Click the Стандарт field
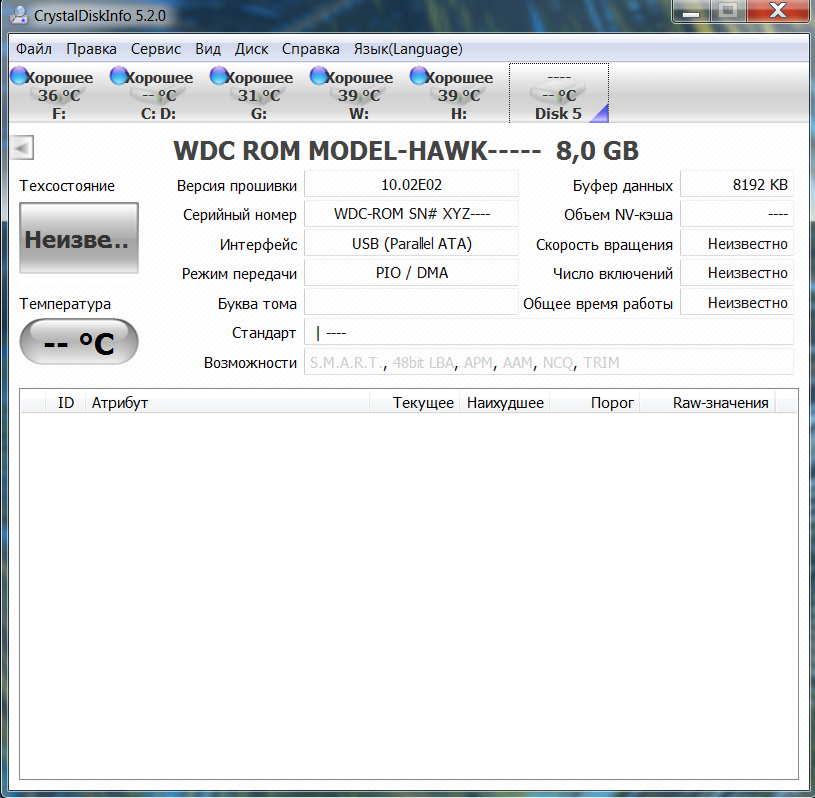The image size is (815, 798). pos(549,332)
